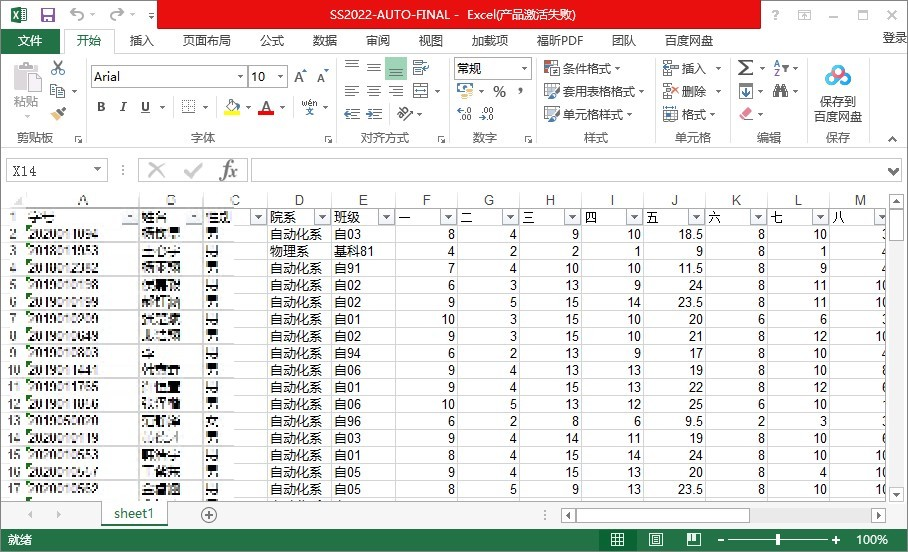The image size is (908, 552).
Task: Switch to the 数据 Data tab
Action: 324,41
